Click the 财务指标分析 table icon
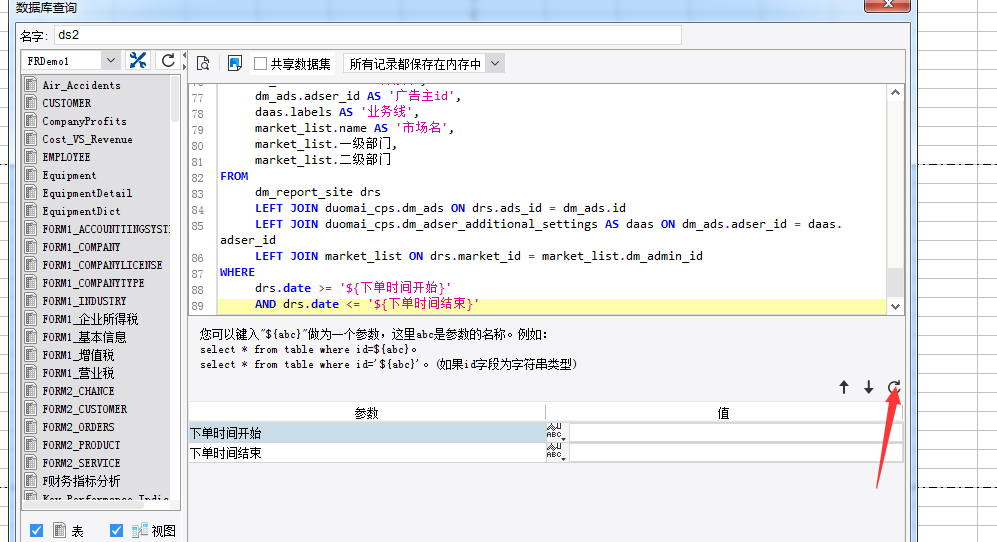Screen dimensions: 997x542 coord(31,480)
